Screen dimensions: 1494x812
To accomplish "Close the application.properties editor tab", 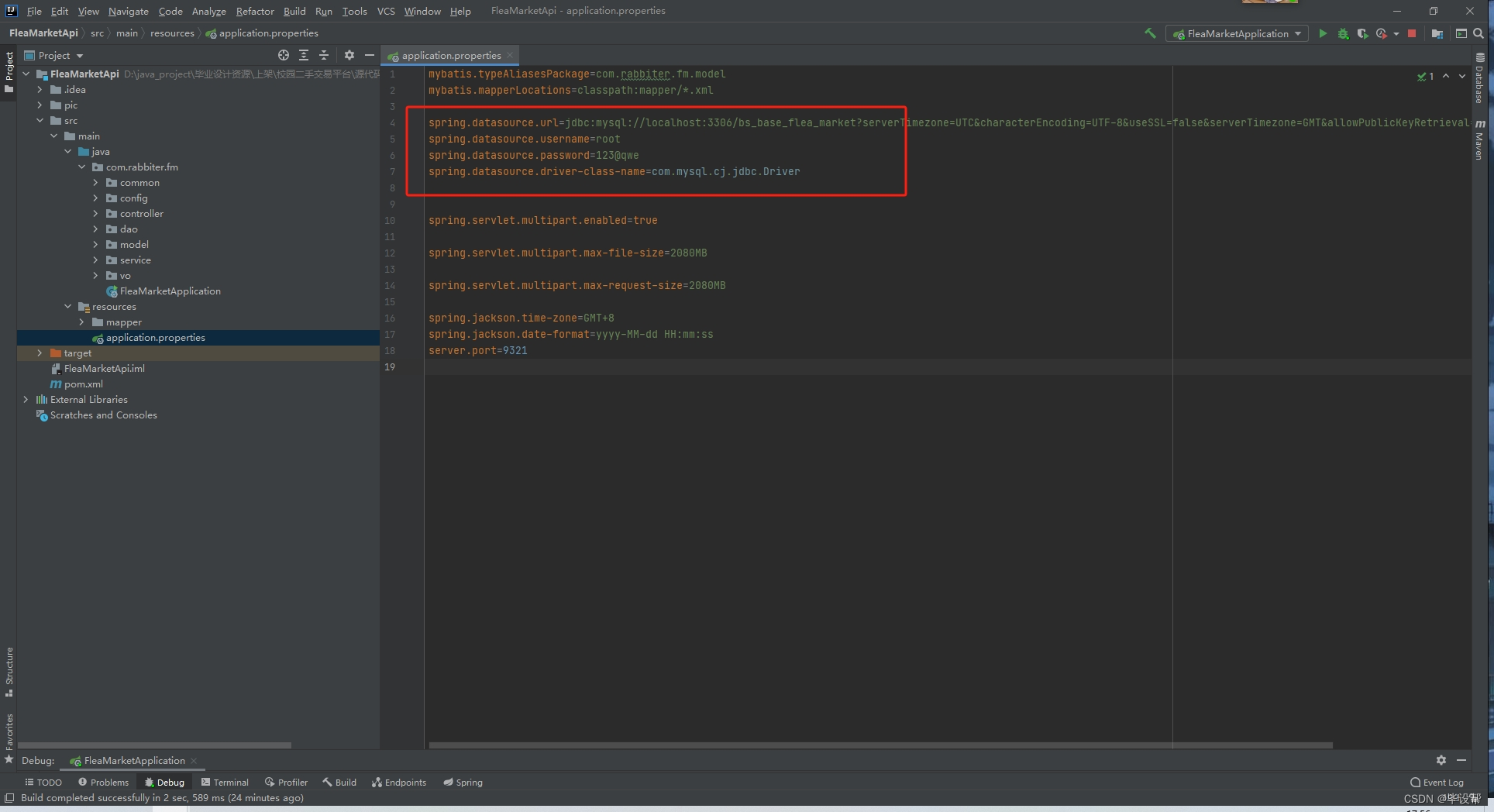I will (x=510, y=56).
